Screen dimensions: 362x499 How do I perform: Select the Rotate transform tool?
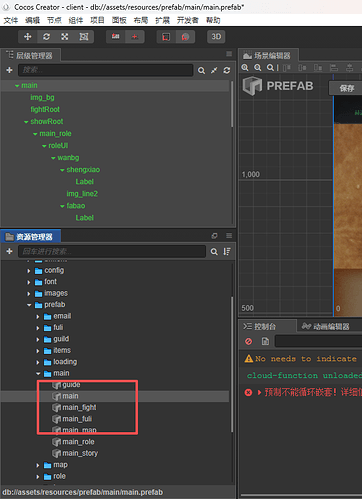coord(46,37)
